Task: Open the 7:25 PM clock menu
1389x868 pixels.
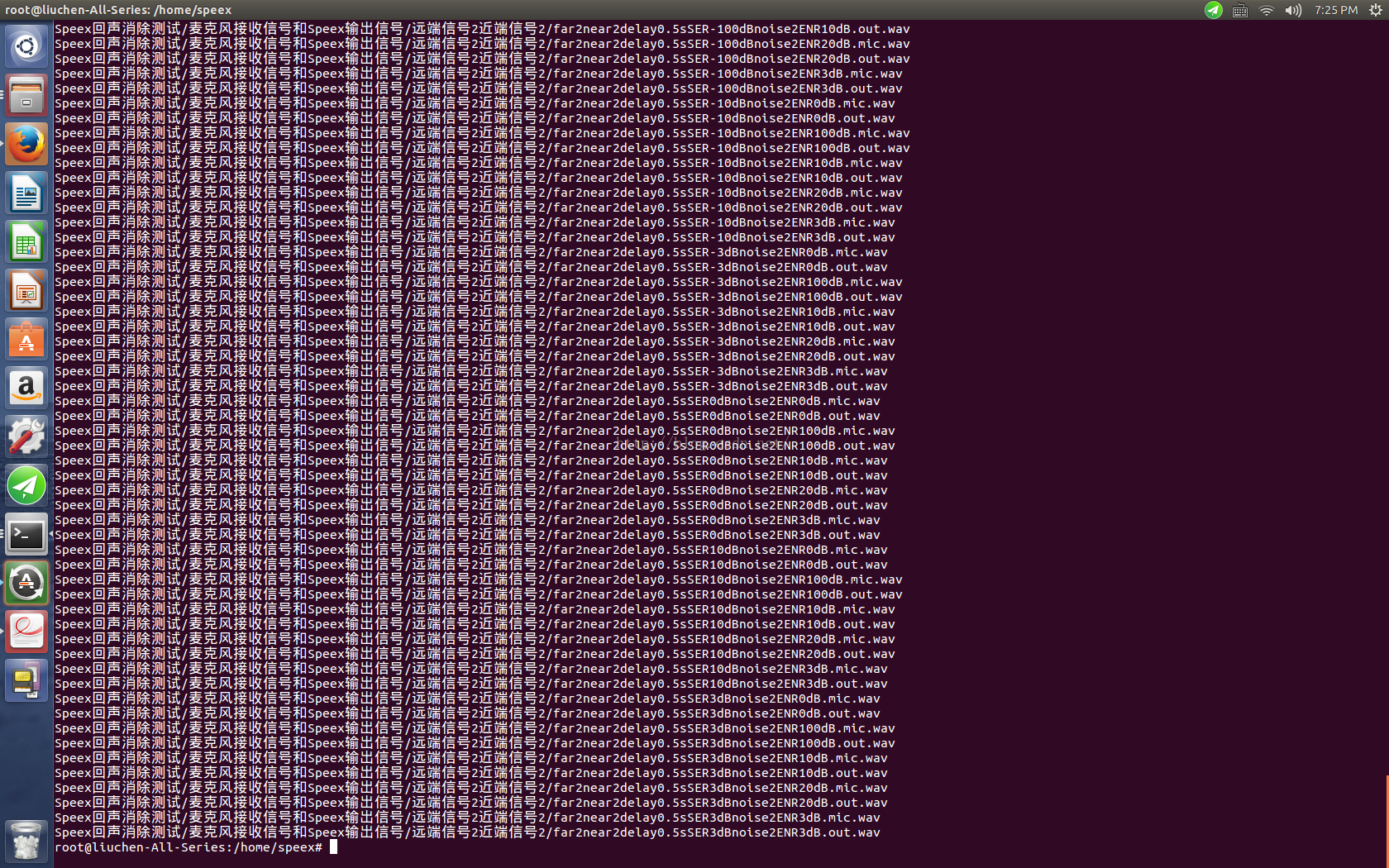Action: click(1336, 10)
